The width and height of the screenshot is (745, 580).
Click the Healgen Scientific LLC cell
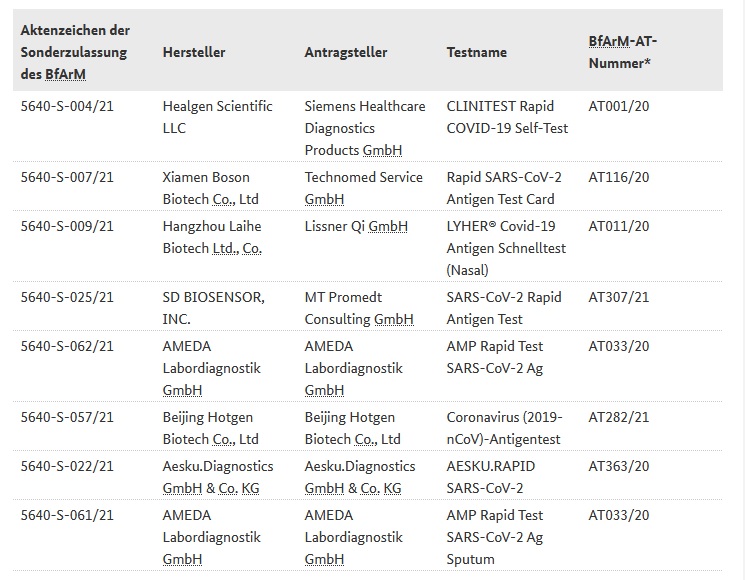pos(217,117)
